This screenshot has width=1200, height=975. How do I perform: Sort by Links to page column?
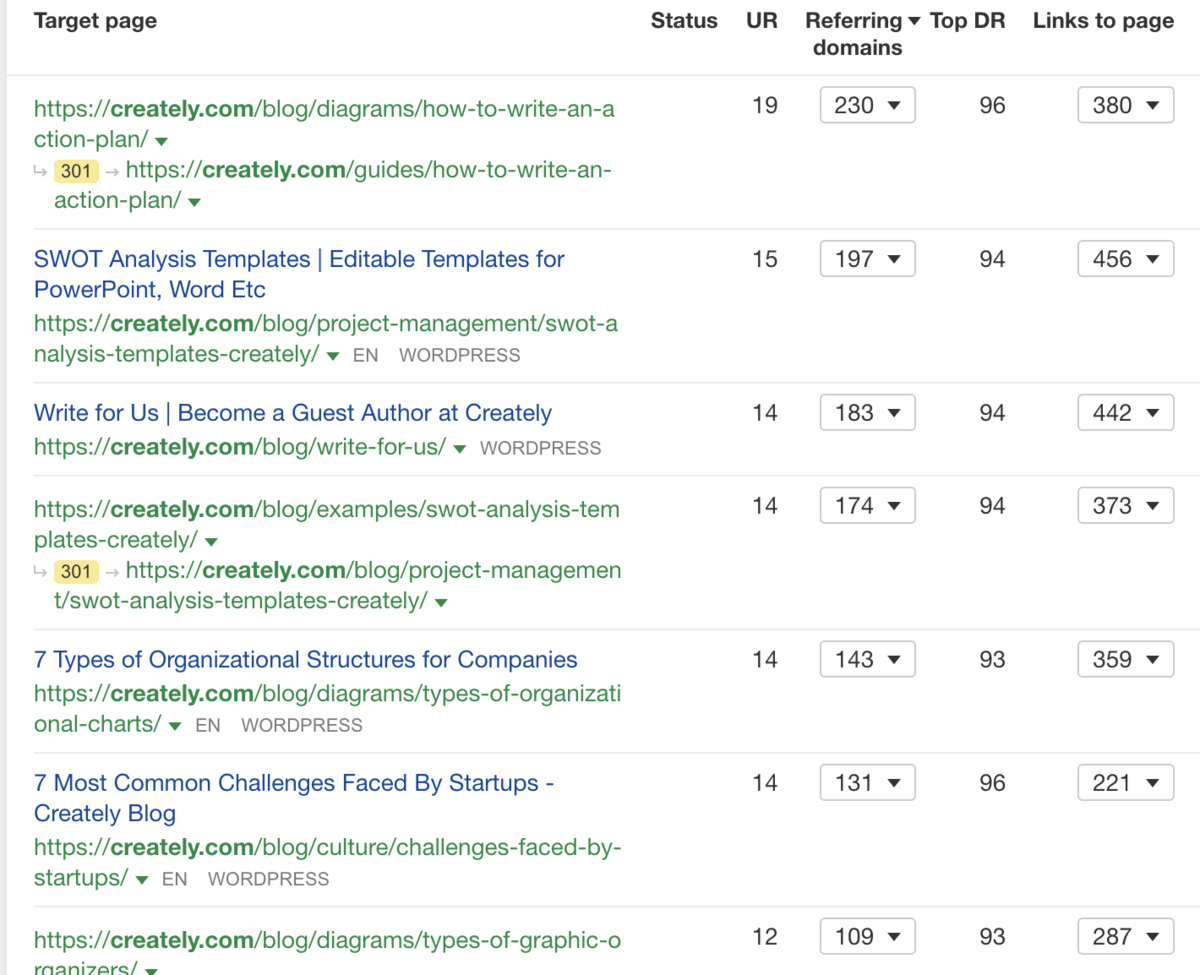1103,21
